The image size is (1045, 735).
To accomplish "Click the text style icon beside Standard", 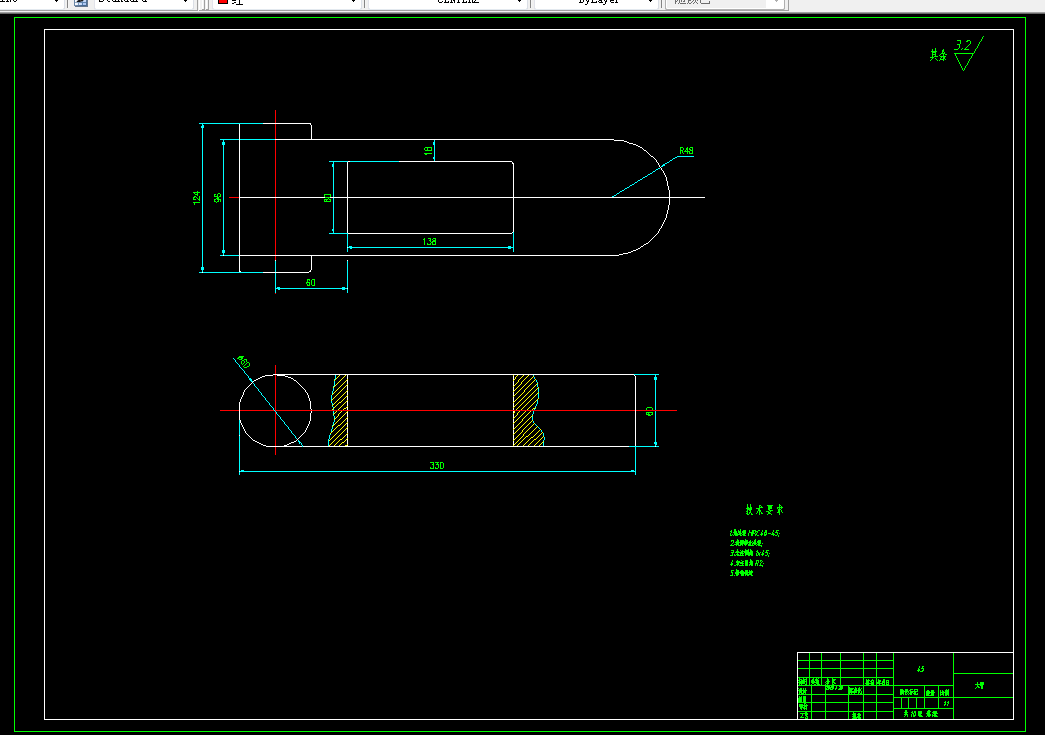I will pyautogui.click(x=81, y=3).
